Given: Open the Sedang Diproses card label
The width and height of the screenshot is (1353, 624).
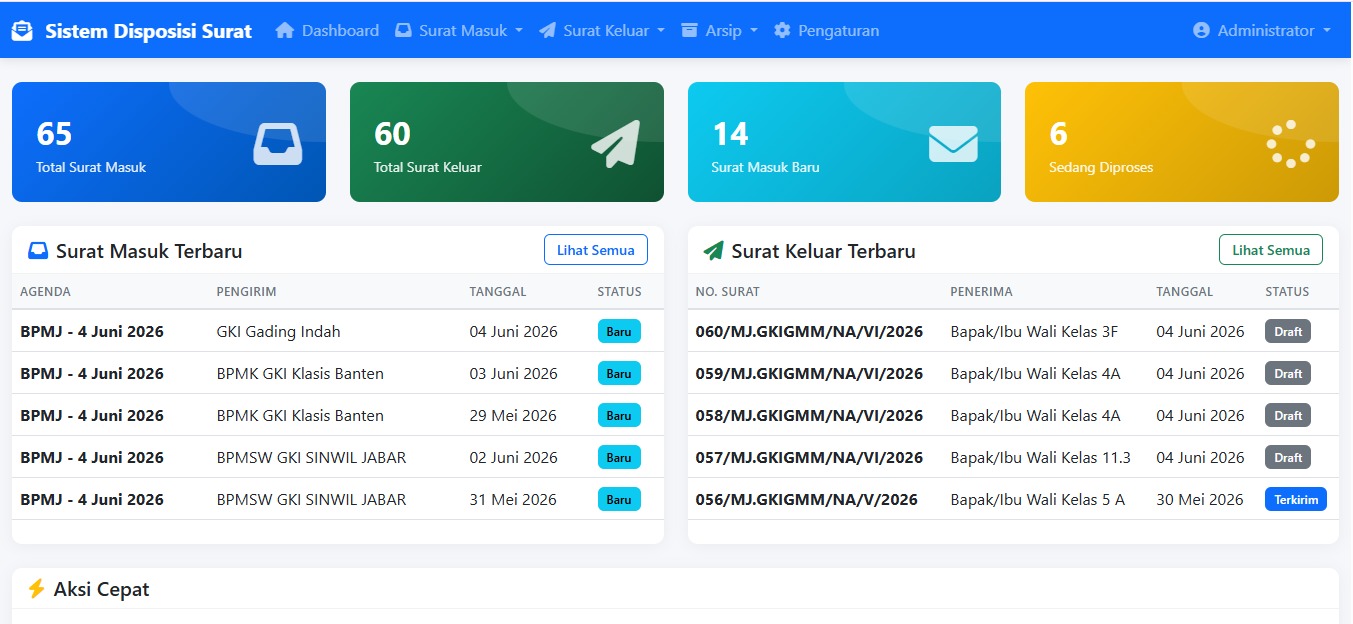Looking at the screenshot, I should click(1101, 168).
